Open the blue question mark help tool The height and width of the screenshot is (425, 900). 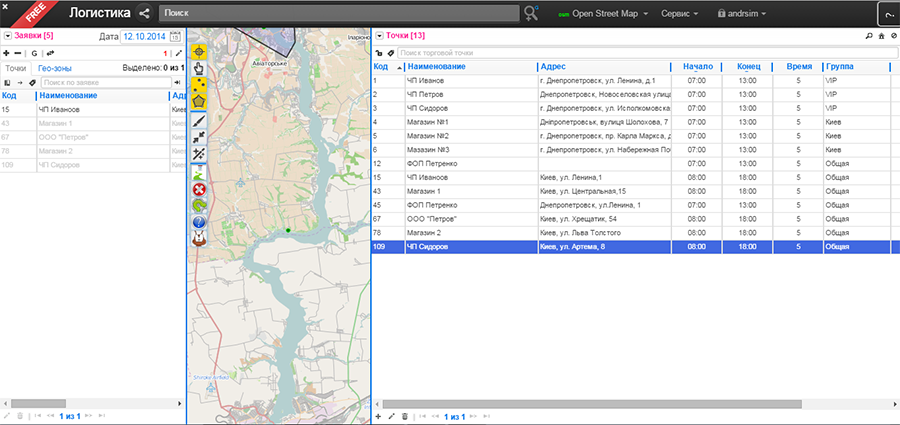[199, 222]
